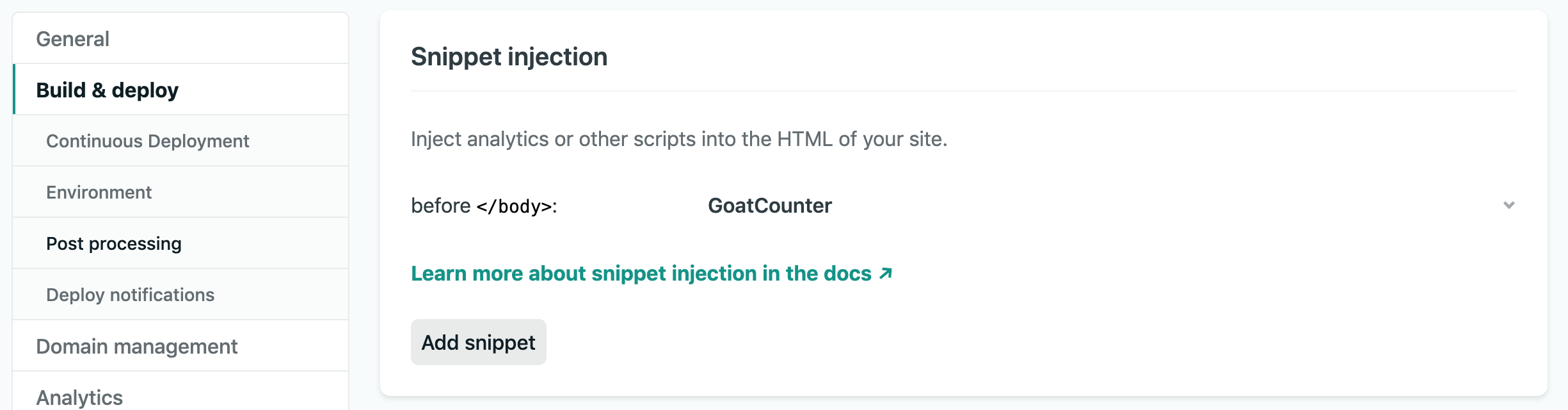Open the Build & deploy section
Image resolution: width=1568 pixels, height=410 pixels.
click(x=108, y=90)
